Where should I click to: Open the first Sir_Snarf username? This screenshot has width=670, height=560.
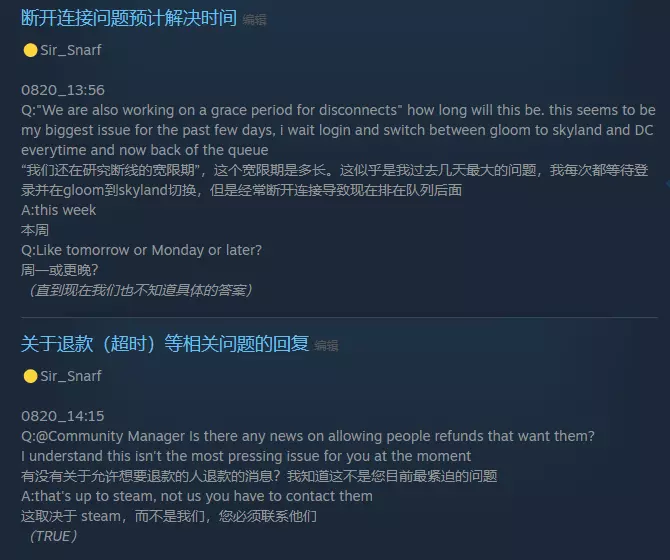[x=71, y=50]
